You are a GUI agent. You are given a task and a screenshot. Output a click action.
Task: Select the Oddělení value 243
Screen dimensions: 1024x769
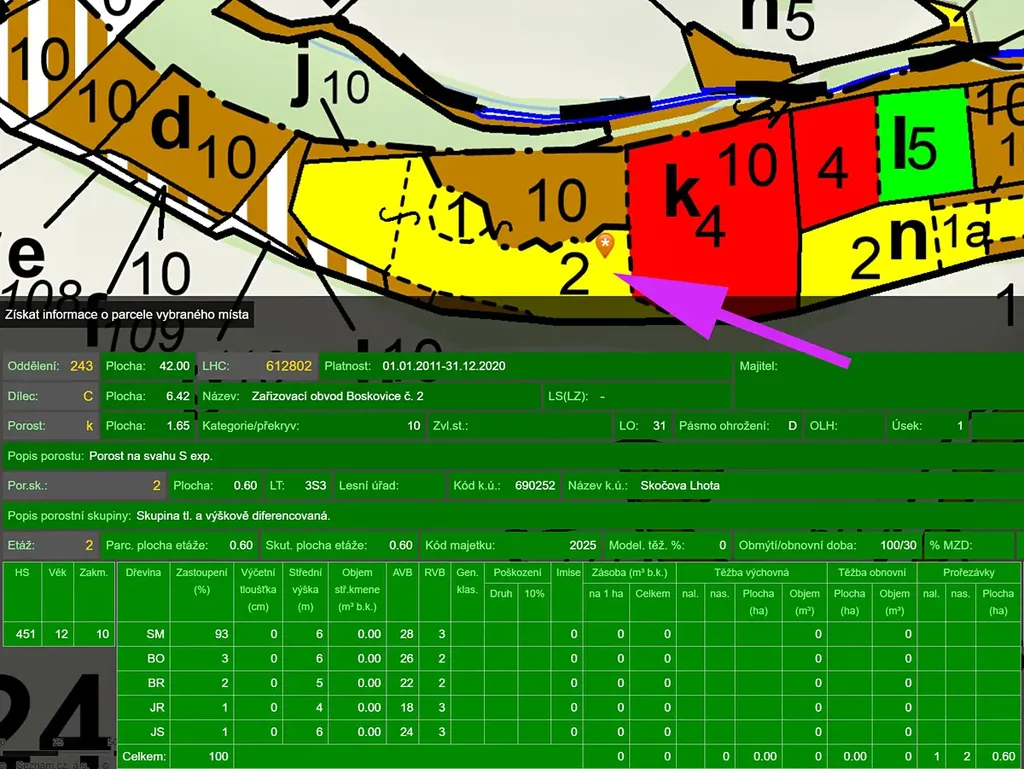tap(81, 366)
